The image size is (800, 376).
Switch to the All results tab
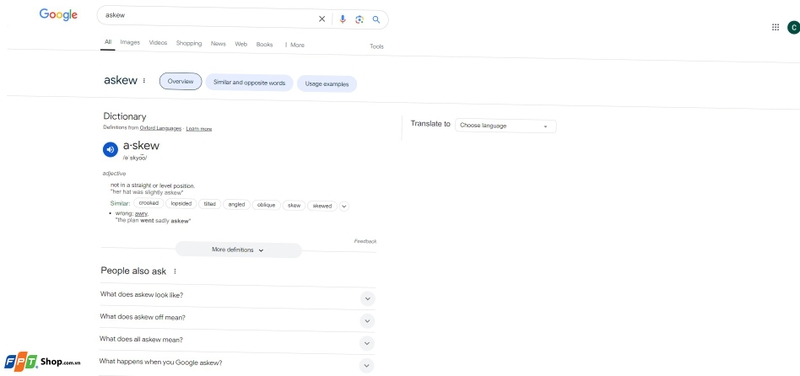108,42
